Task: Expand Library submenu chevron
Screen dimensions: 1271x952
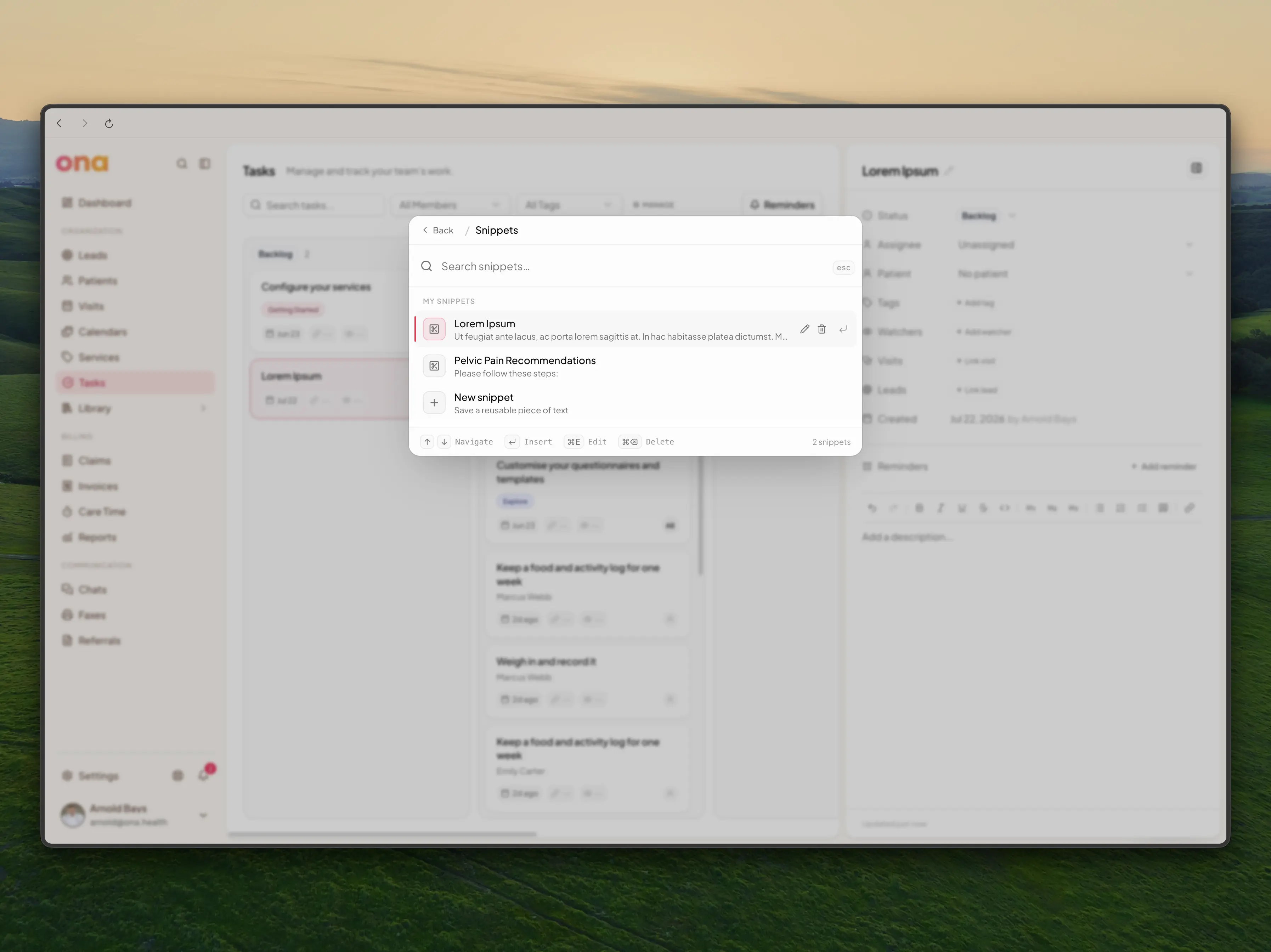Action: pos(203,408)
